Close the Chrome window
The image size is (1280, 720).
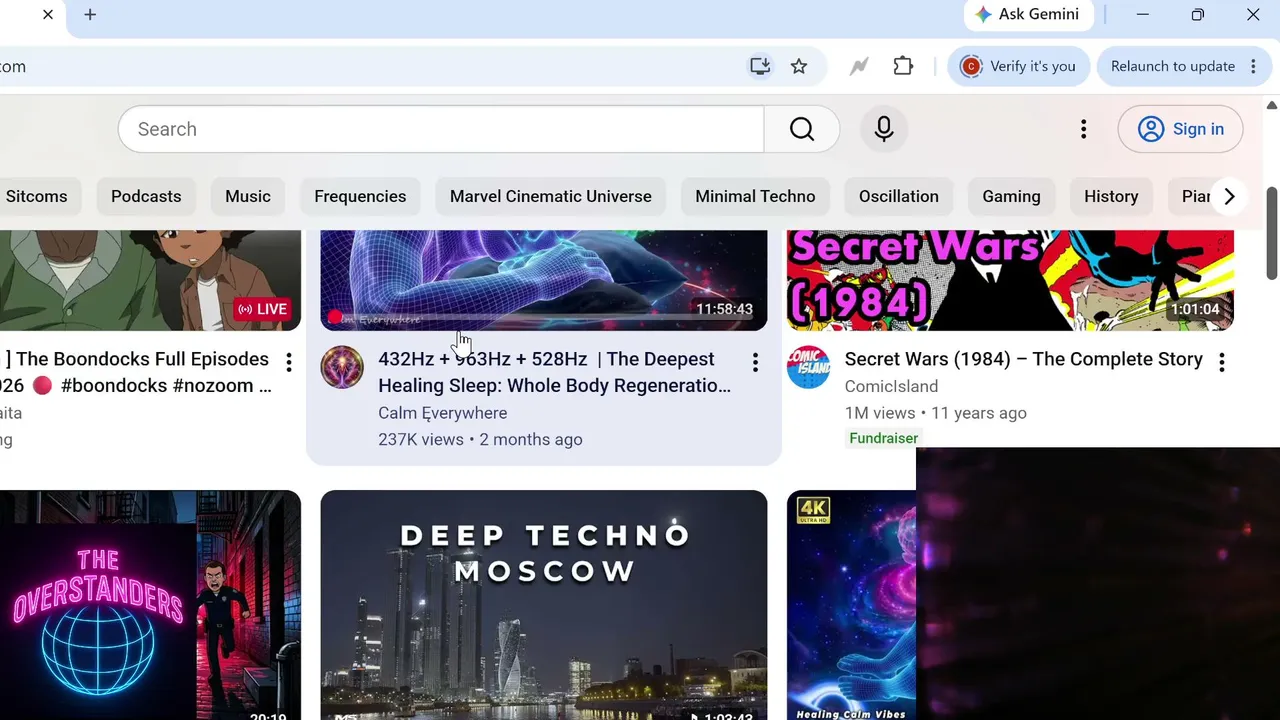pyautogui.click(x=1253, y=15)
